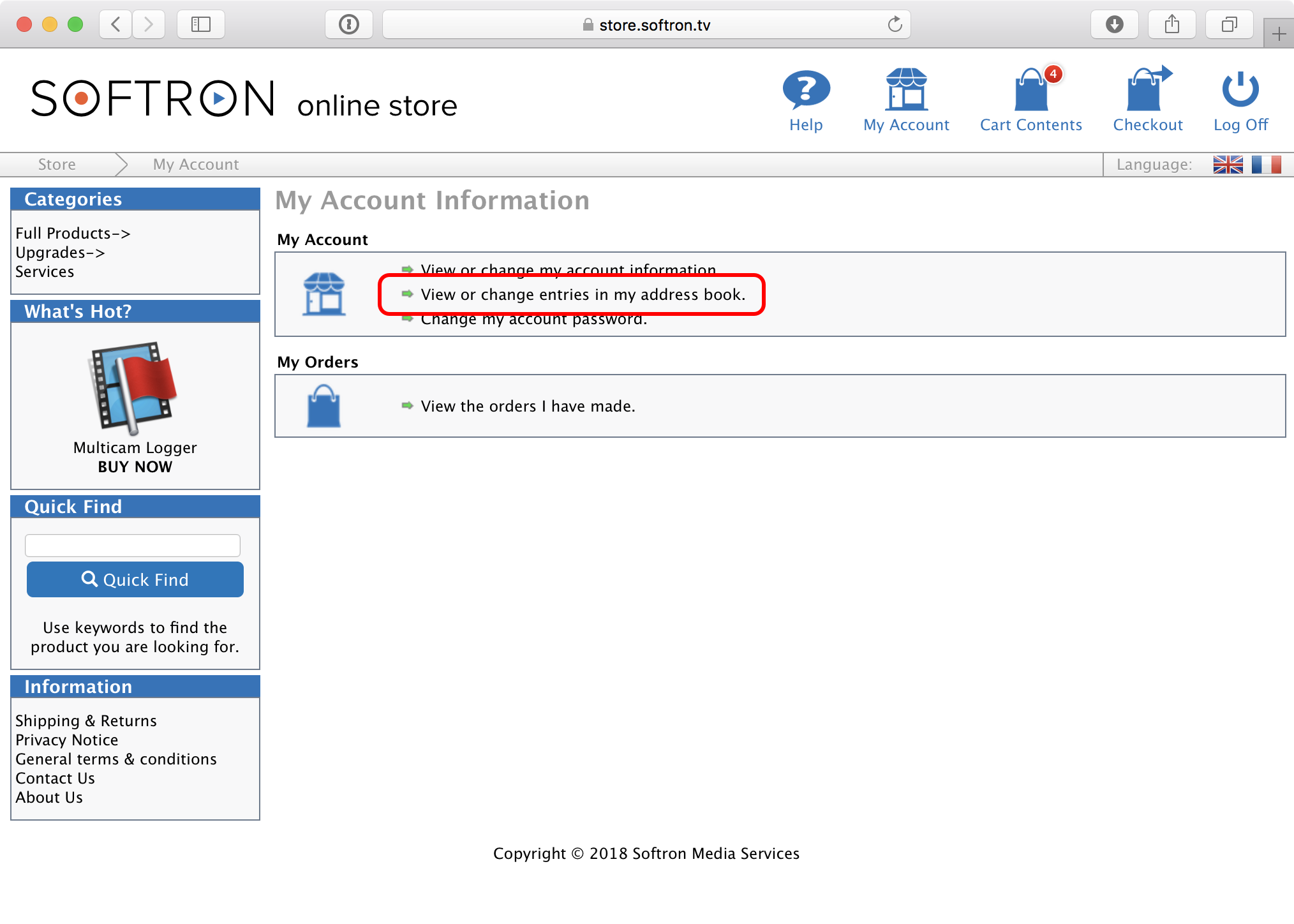Open address book entries link
Image resolution: width=1294 pixels, height=924 pixels.
click(583, 295)
